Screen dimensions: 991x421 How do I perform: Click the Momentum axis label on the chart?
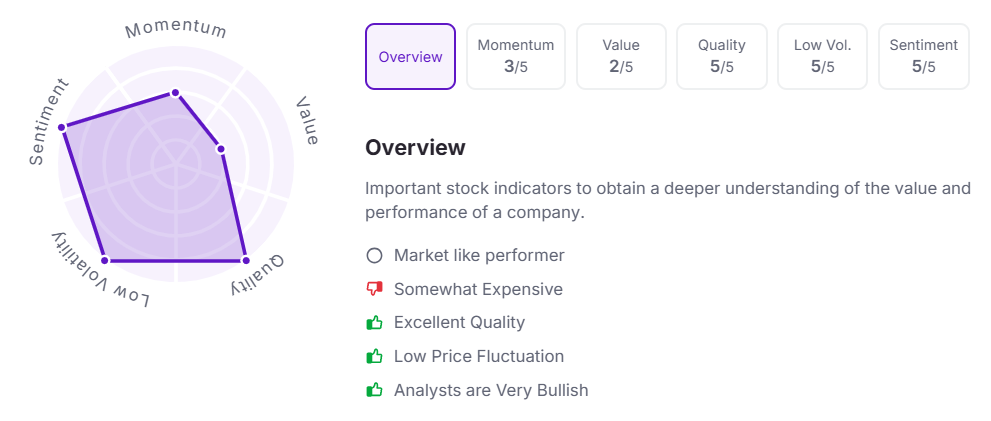click(x=176, y=29)
